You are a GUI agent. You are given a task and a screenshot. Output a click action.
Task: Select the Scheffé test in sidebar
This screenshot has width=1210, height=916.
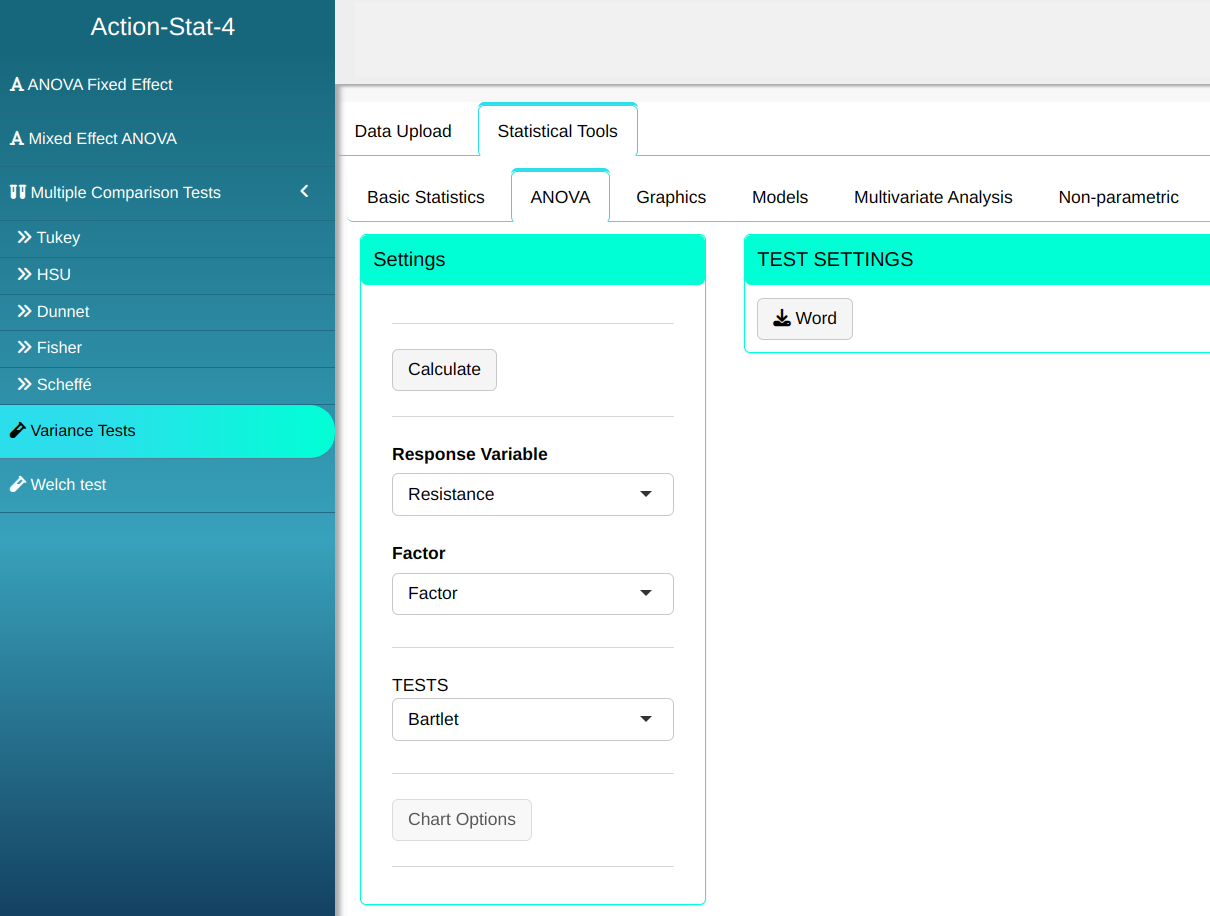[64, 385]
